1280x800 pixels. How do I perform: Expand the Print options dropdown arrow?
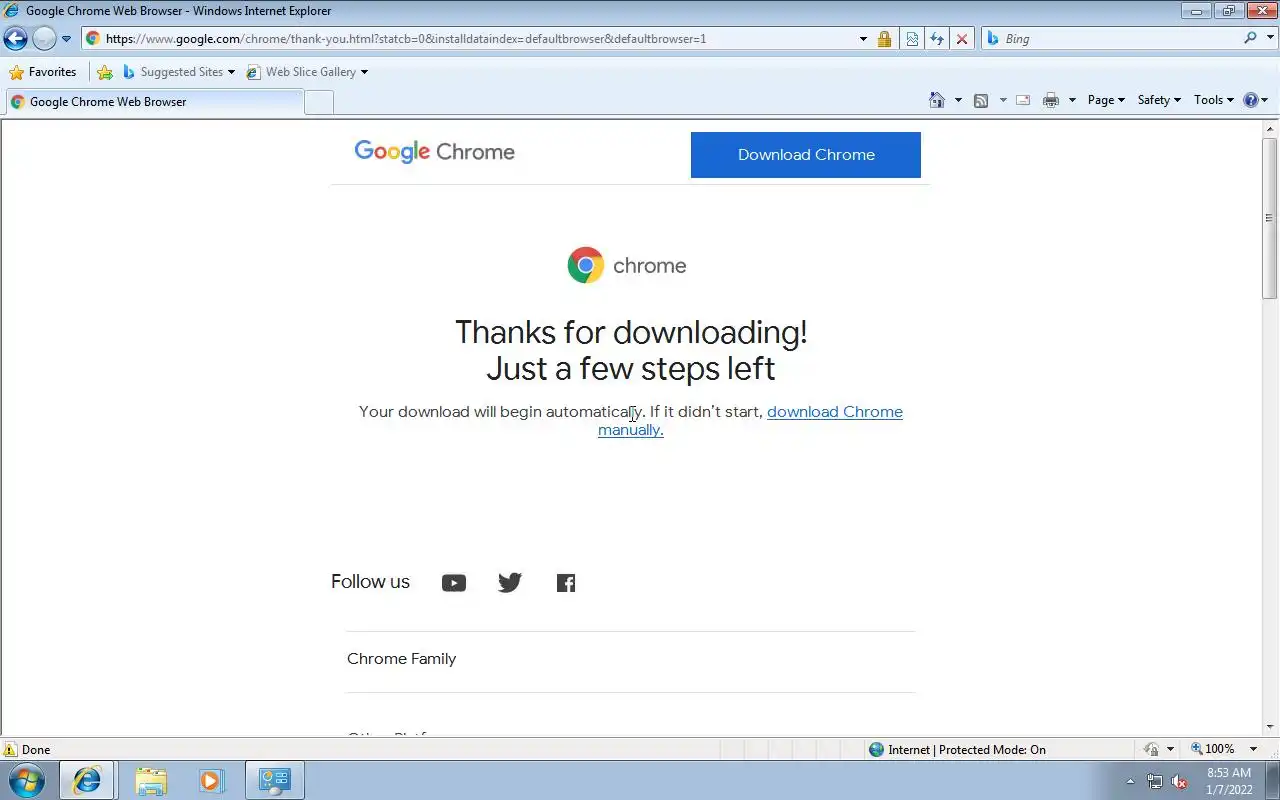tap(1072, 100)
